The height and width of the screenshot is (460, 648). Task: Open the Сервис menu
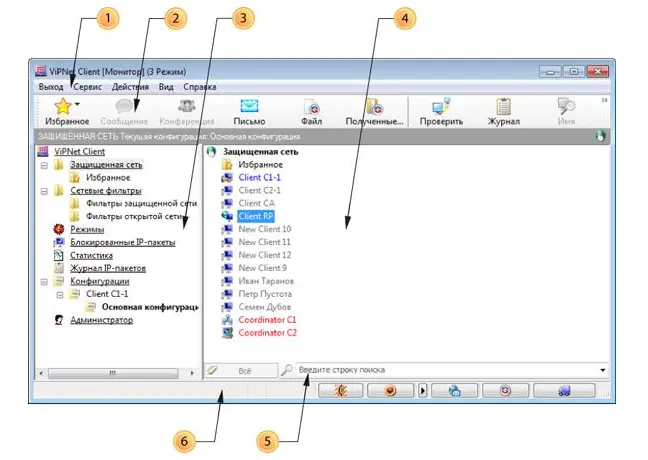(x=85, y=87)
